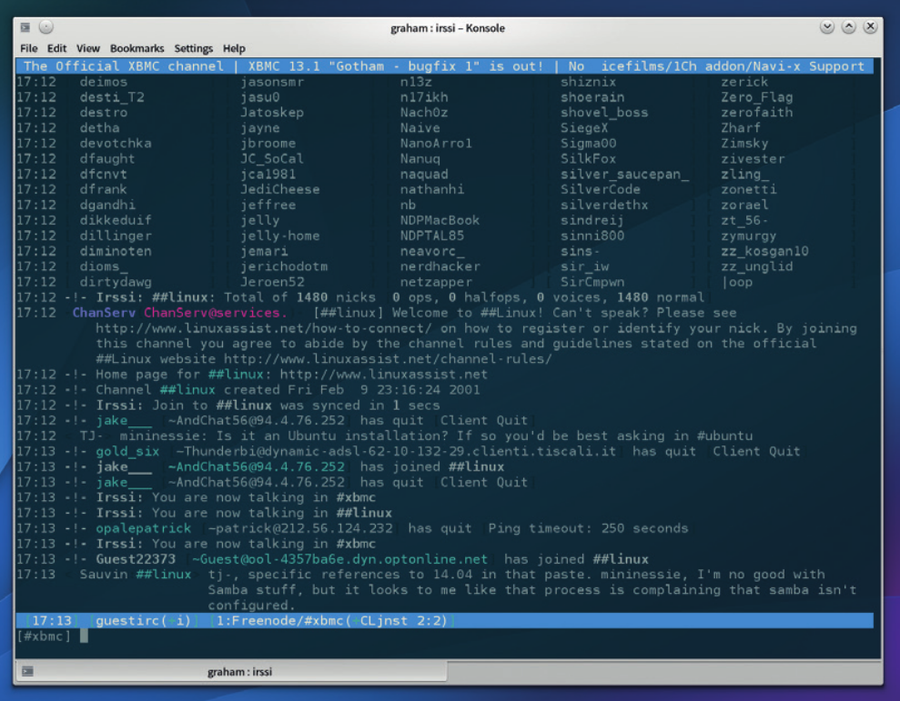Click the nick "dirtydawg"
Viewport: 900px width, 701px height.
tap(116, 282)
